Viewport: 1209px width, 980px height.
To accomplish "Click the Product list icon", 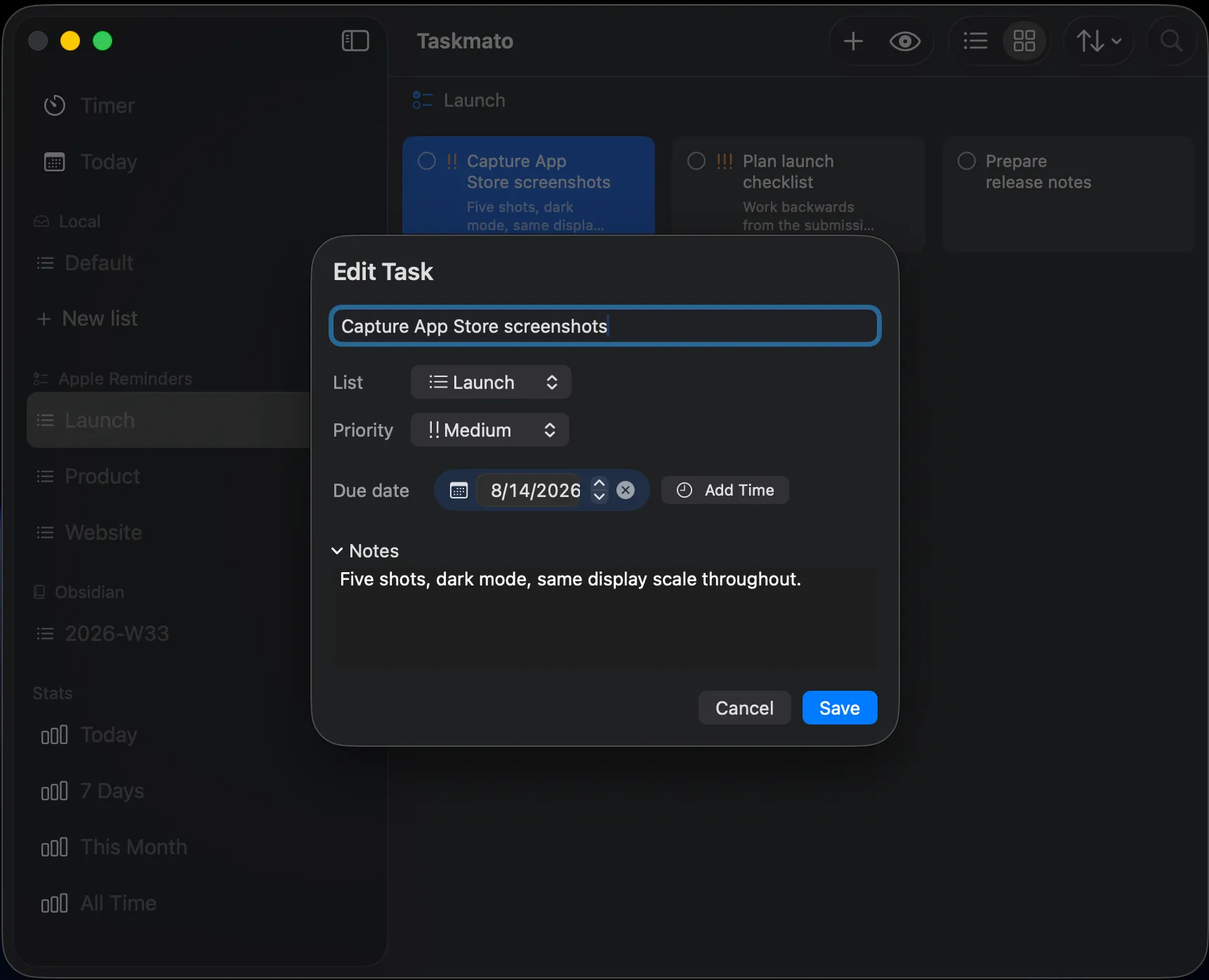I will click(x=45, y=476).
